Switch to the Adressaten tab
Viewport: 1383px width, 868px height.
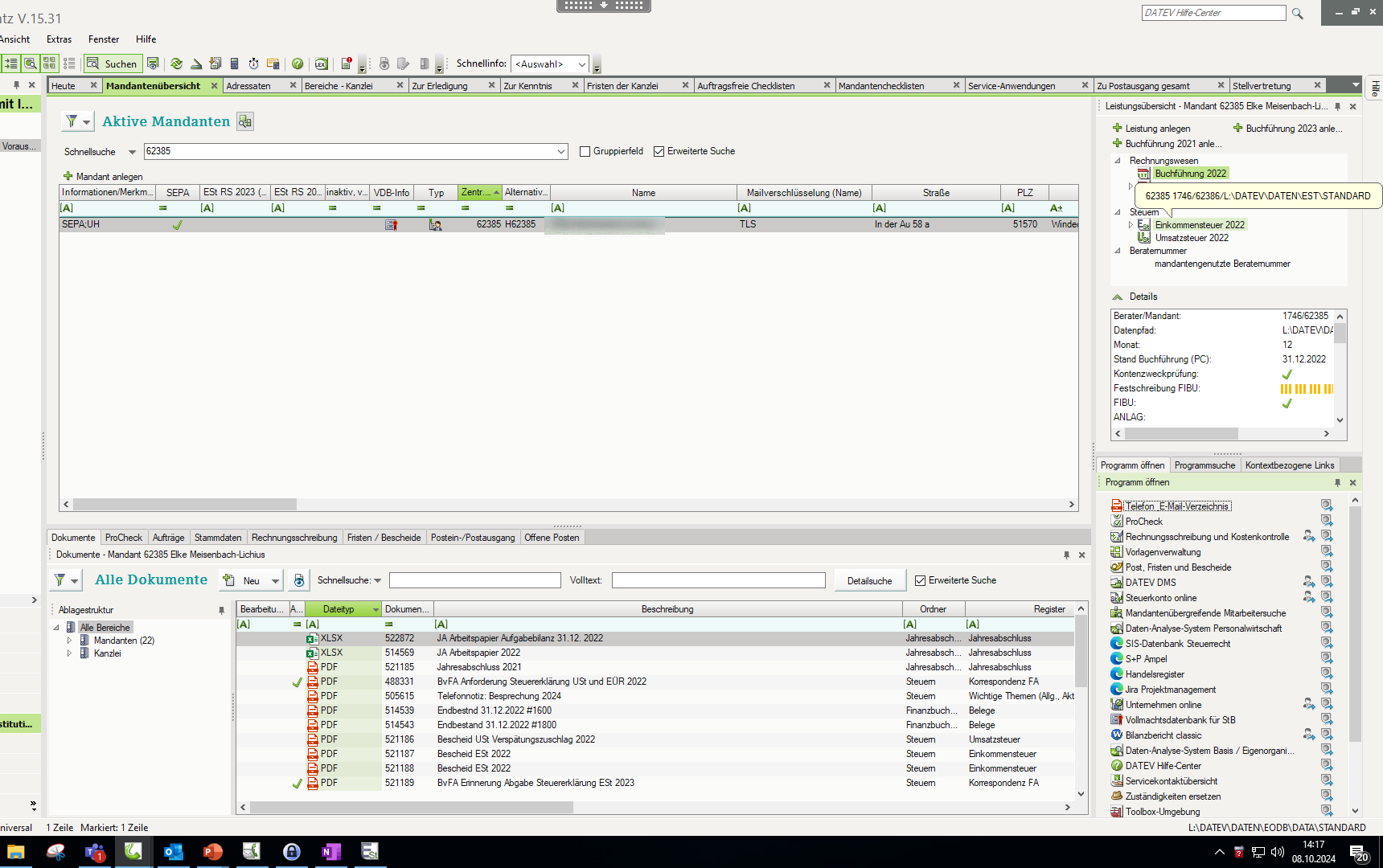point(248,86)
